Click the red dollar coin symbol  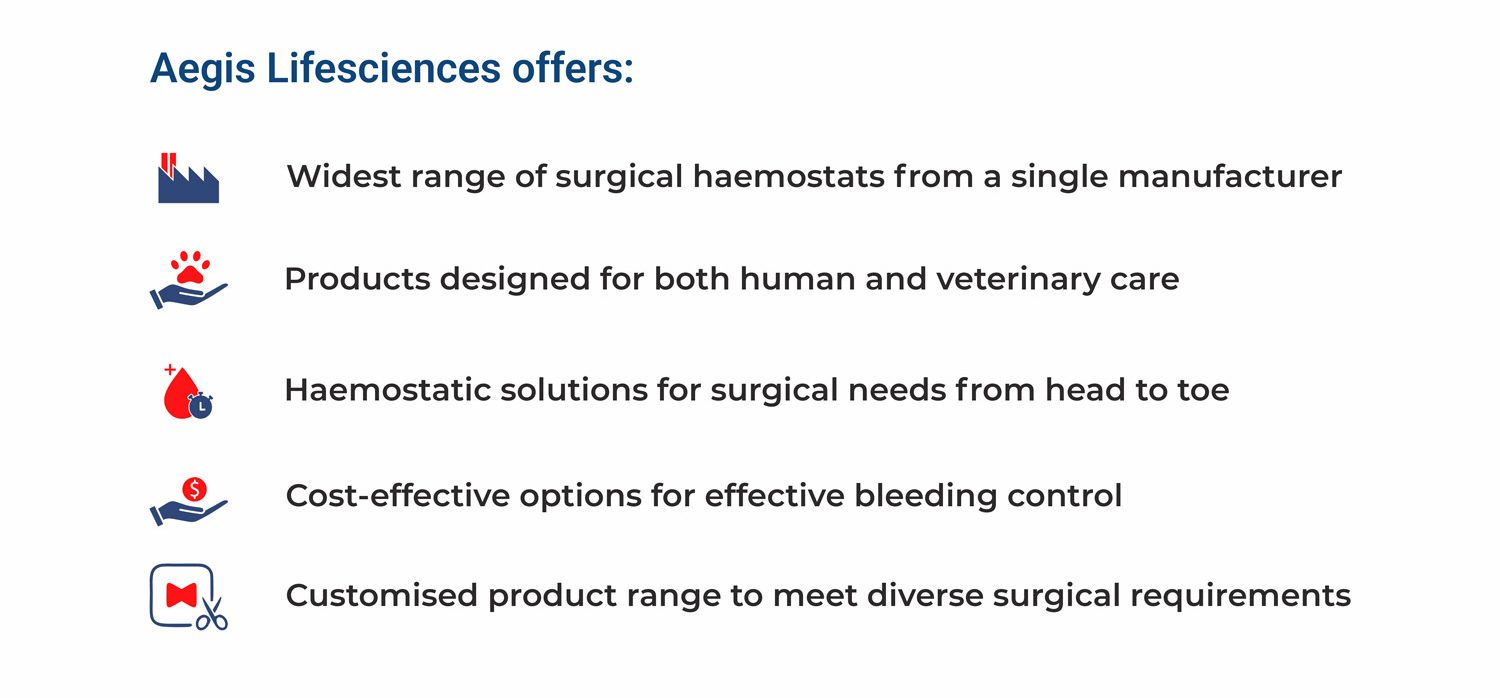(194, 489)
